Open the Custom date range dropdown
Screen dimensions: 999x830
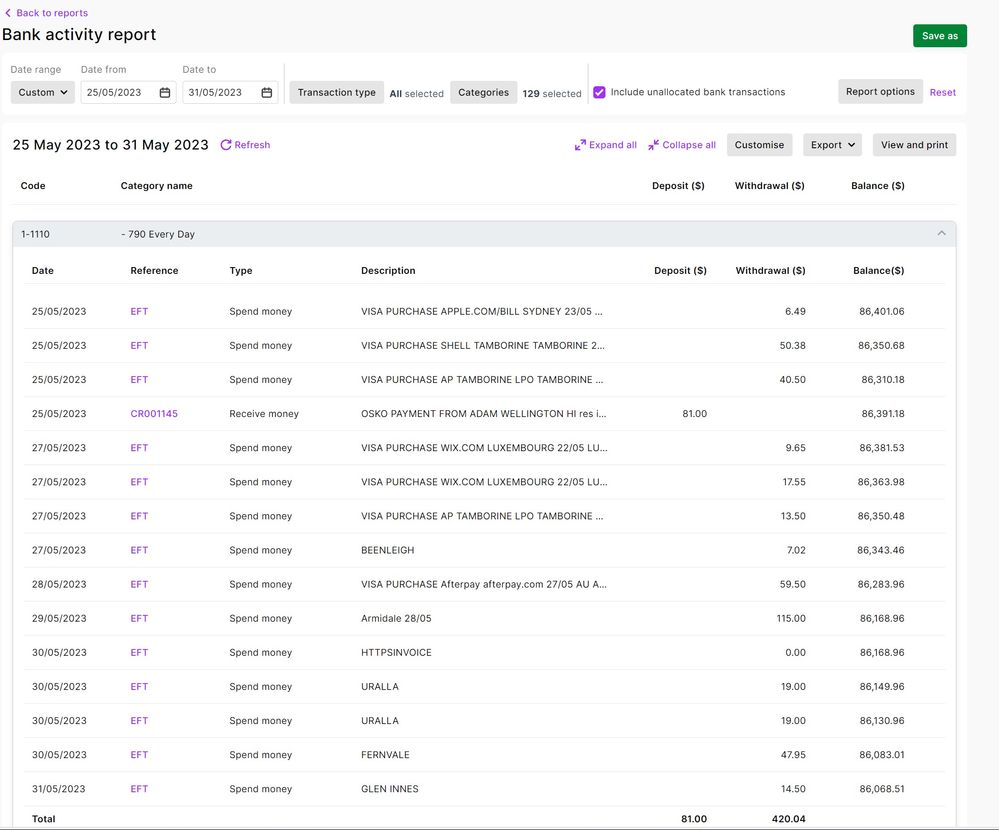click(x=43, y=93)
